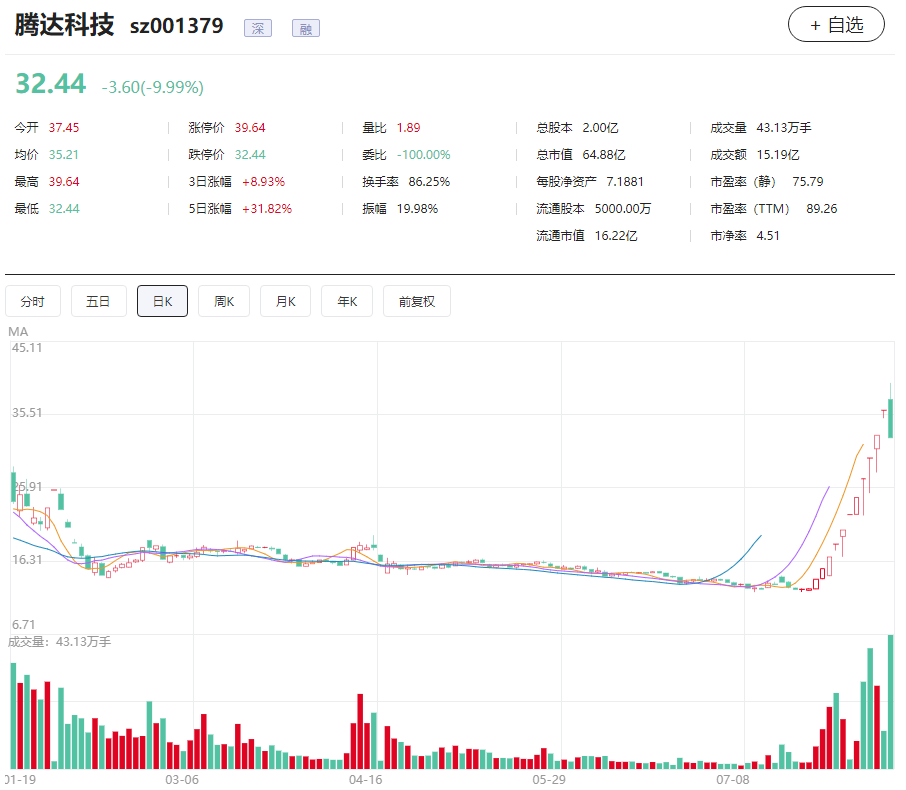Click the 07-08 date axis label

[x=733, y=780]
